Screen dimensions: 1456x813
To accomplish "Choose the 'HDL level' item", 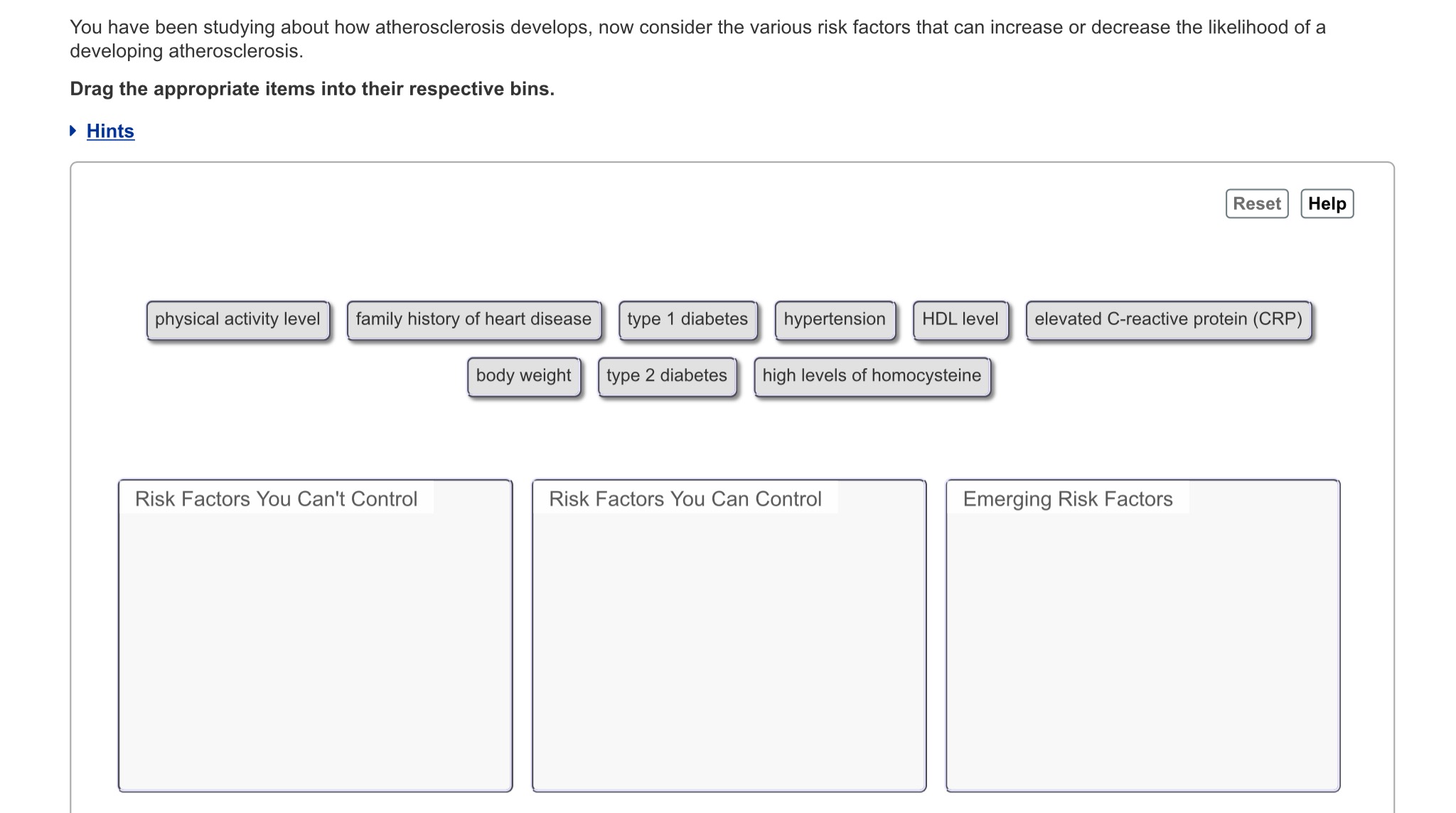I will [x=960, y=320].
